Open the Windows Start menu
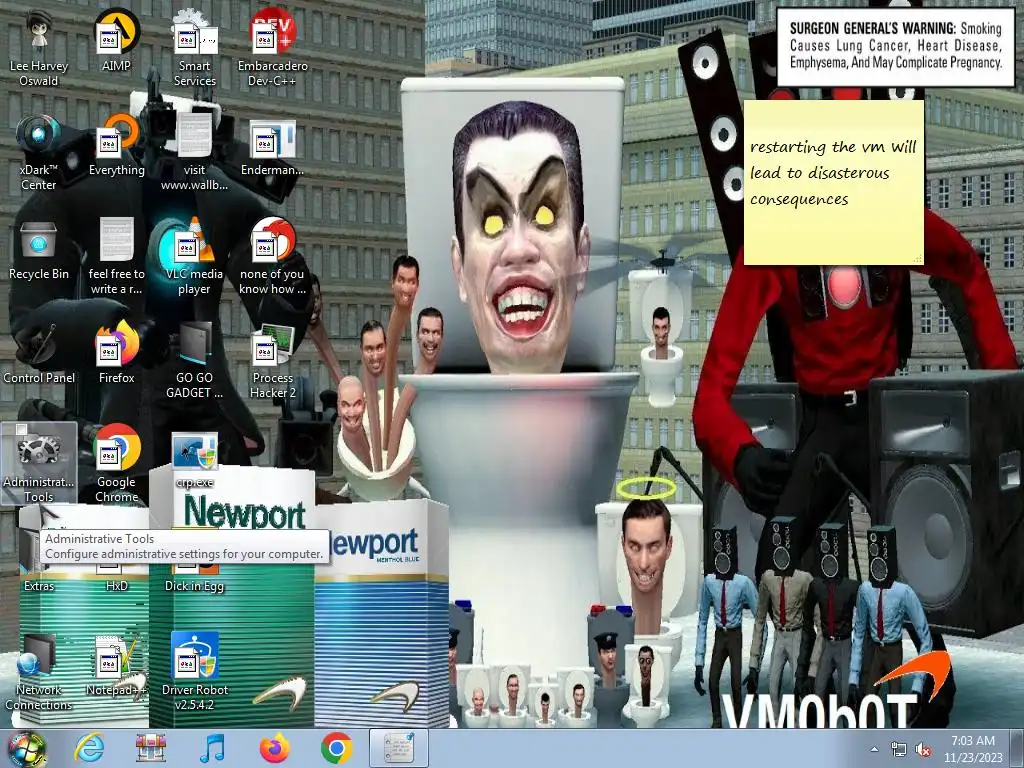The image size is (1024, 768). [26, 748]
